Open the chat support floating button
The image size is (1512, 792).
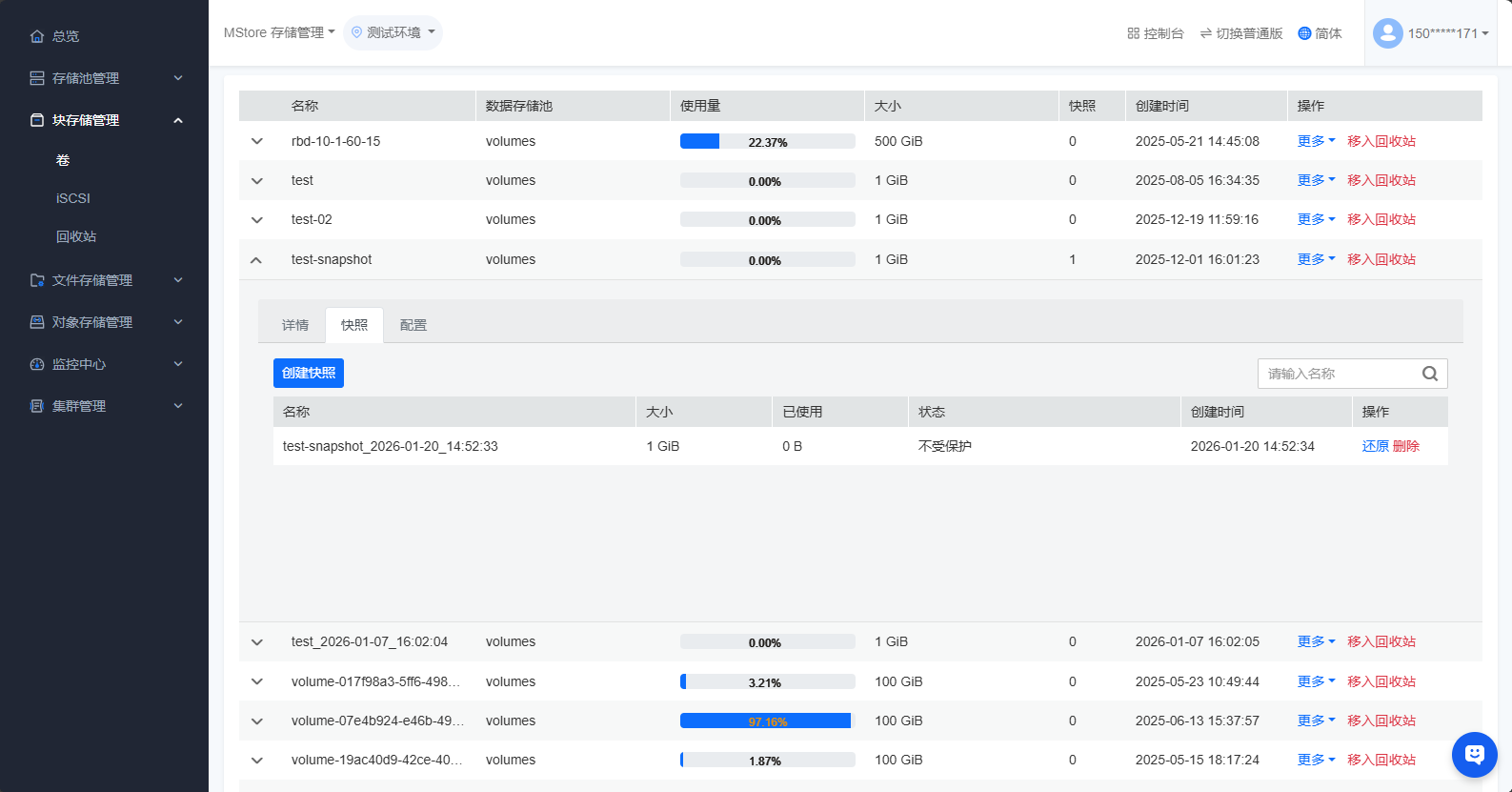1474,755
